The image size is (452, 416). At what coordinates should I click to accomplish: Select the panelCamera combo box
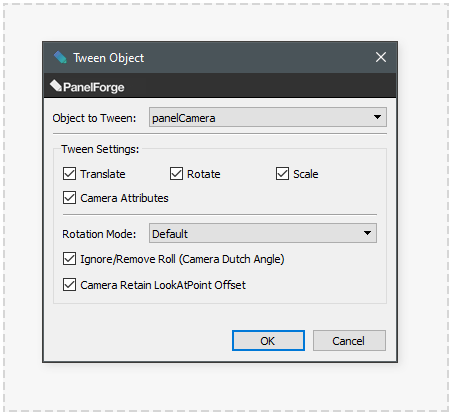(x=268, y=117)
